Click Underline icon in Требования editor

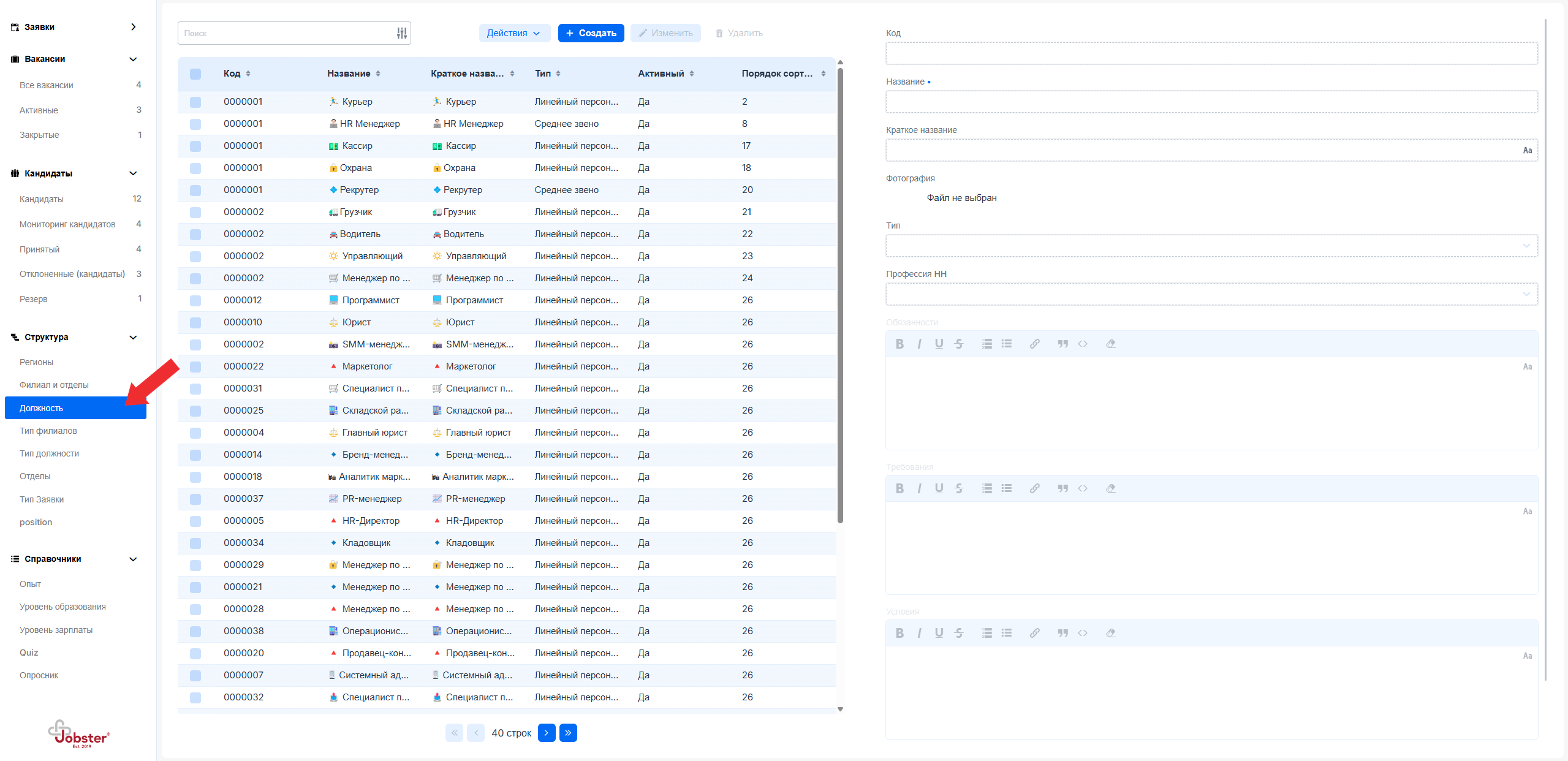coord(938,488)
